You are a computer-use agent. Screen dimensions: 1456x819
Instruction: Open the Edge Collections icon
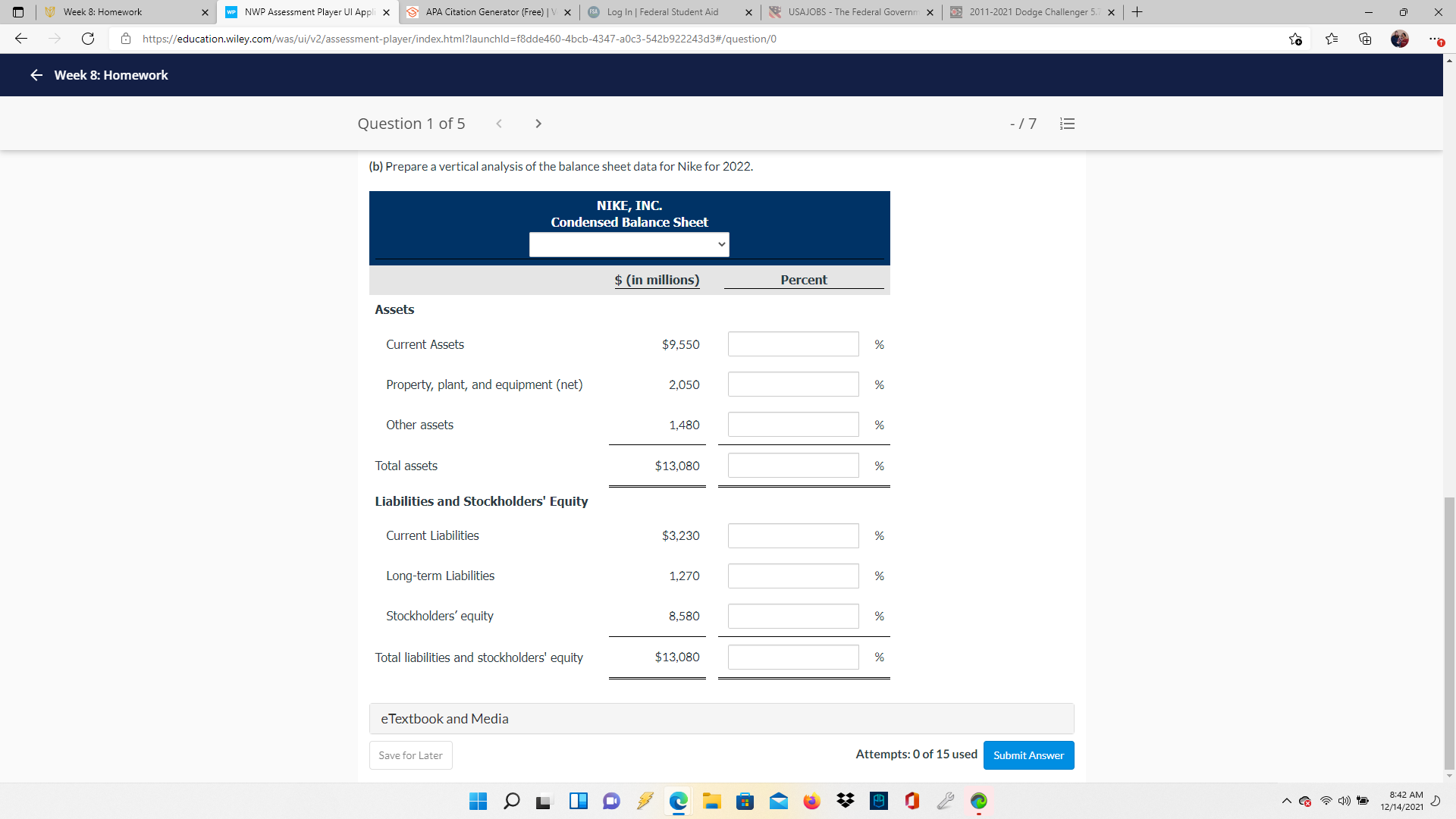coord(1365,39)
